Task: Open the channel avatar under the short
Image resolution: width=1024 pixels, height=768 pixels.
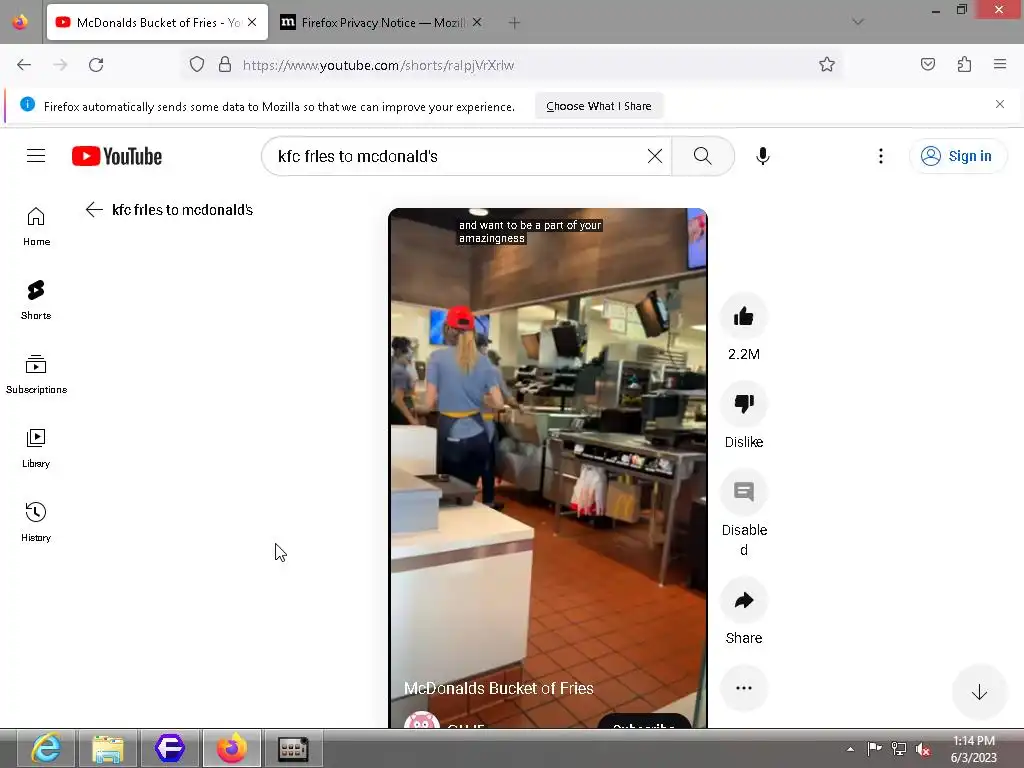Action: 422,720
